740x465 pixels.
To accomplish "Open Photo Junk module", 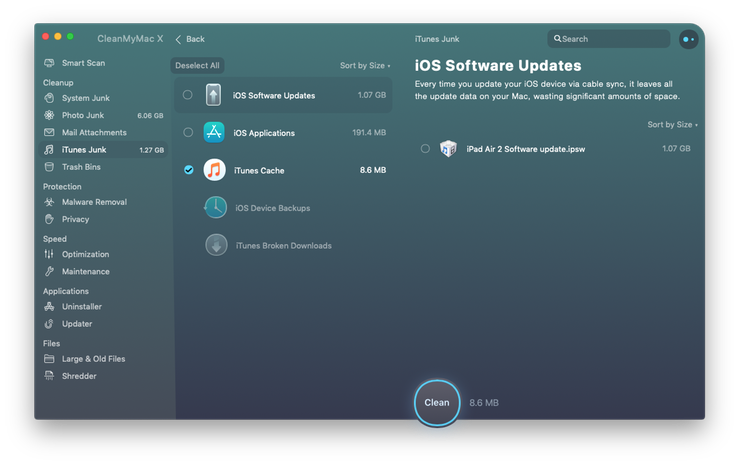I will point(83,115).
